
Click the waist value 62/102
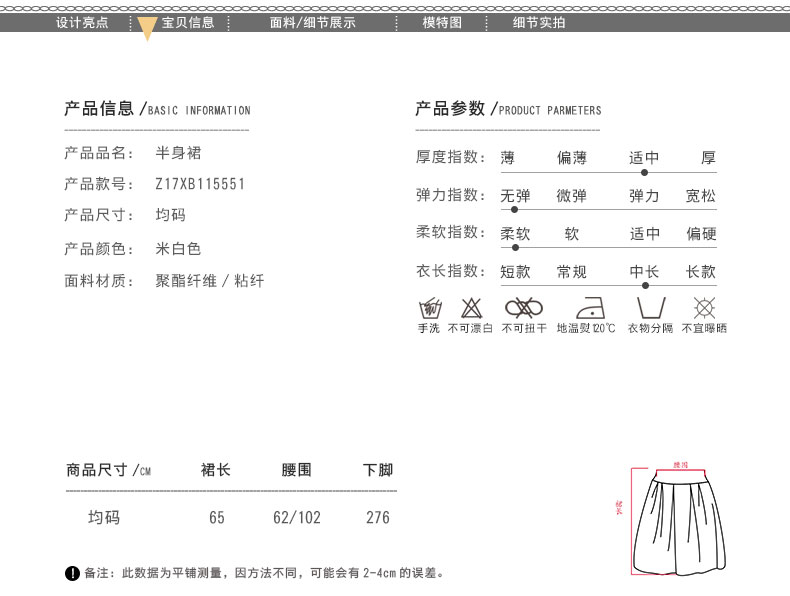pos(297,517)
